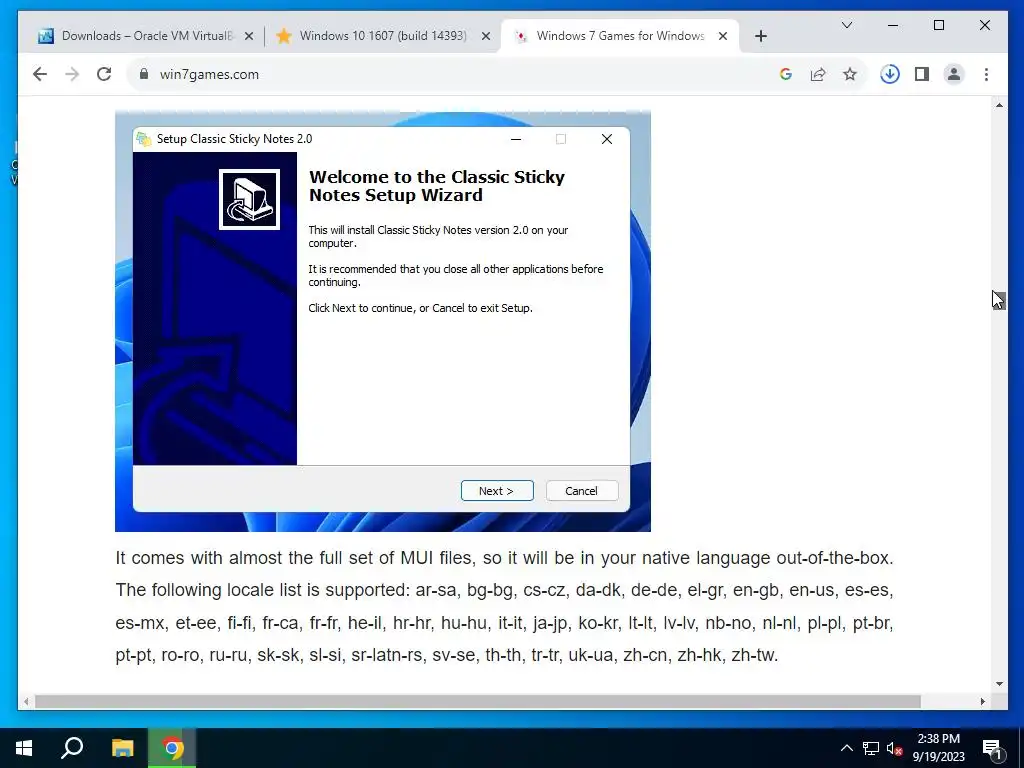Image resolution: width=1024 pixels, height=768 pixels.
Task: Minimize the Chrome window
Action: tap(893, 25)
